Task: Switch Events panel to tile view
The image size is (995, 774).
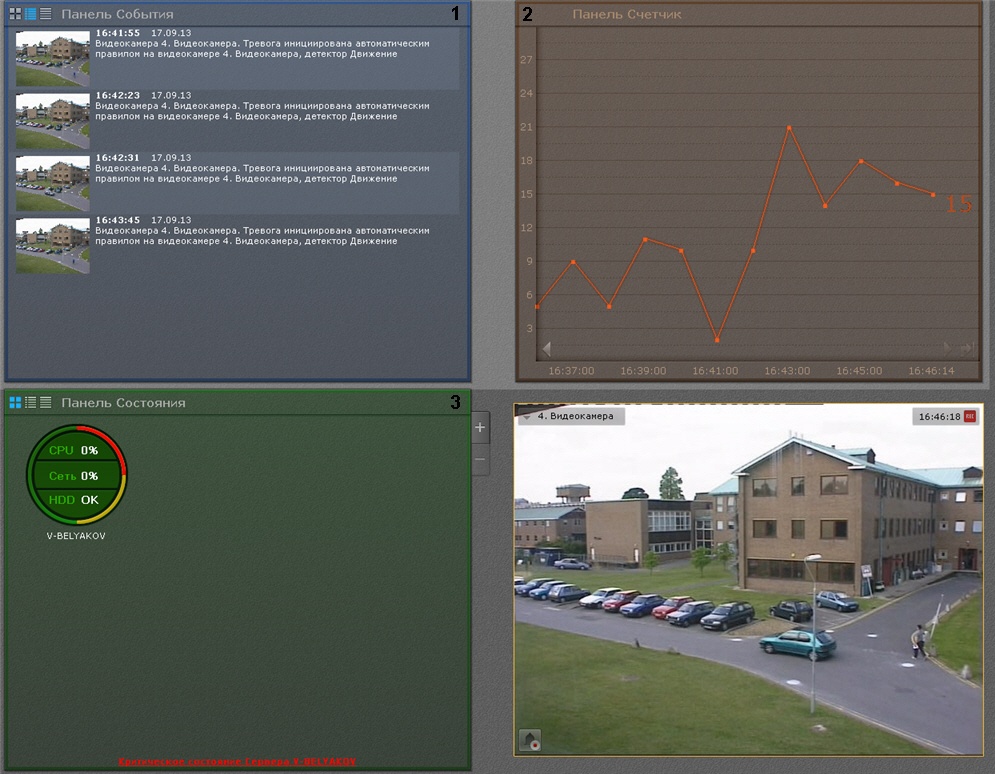Action: click(x=15, y=14)
